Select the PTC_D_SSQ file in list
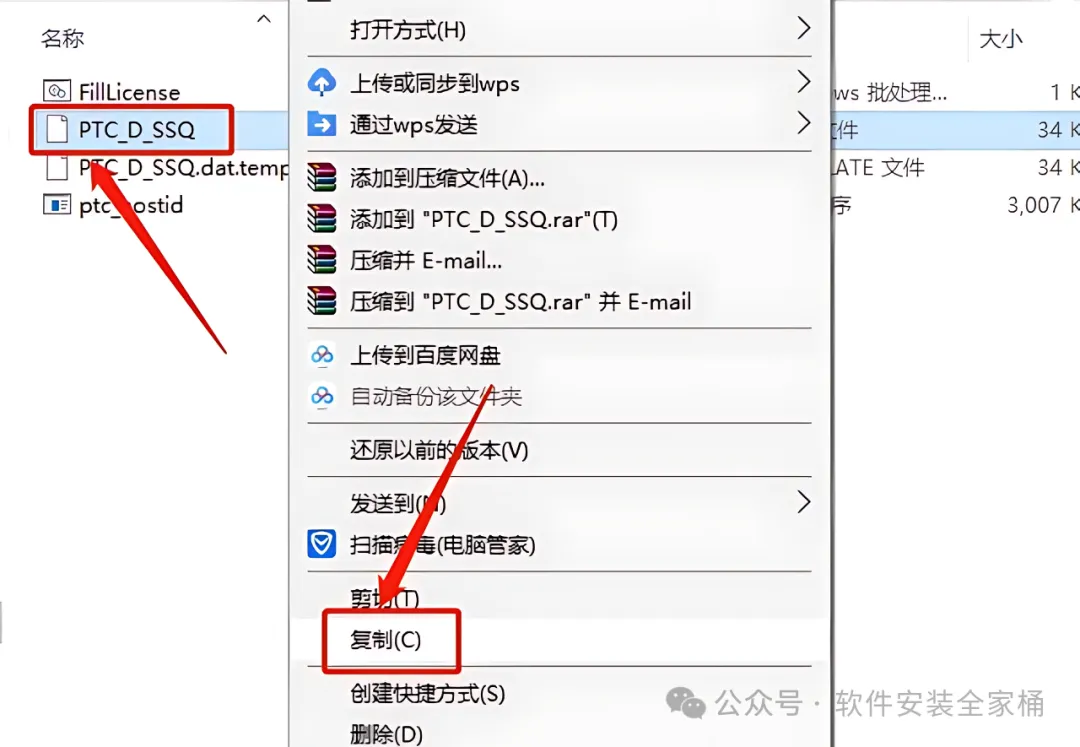The image size is (1080, 747). pyautogui.click(x=136, y=129)
